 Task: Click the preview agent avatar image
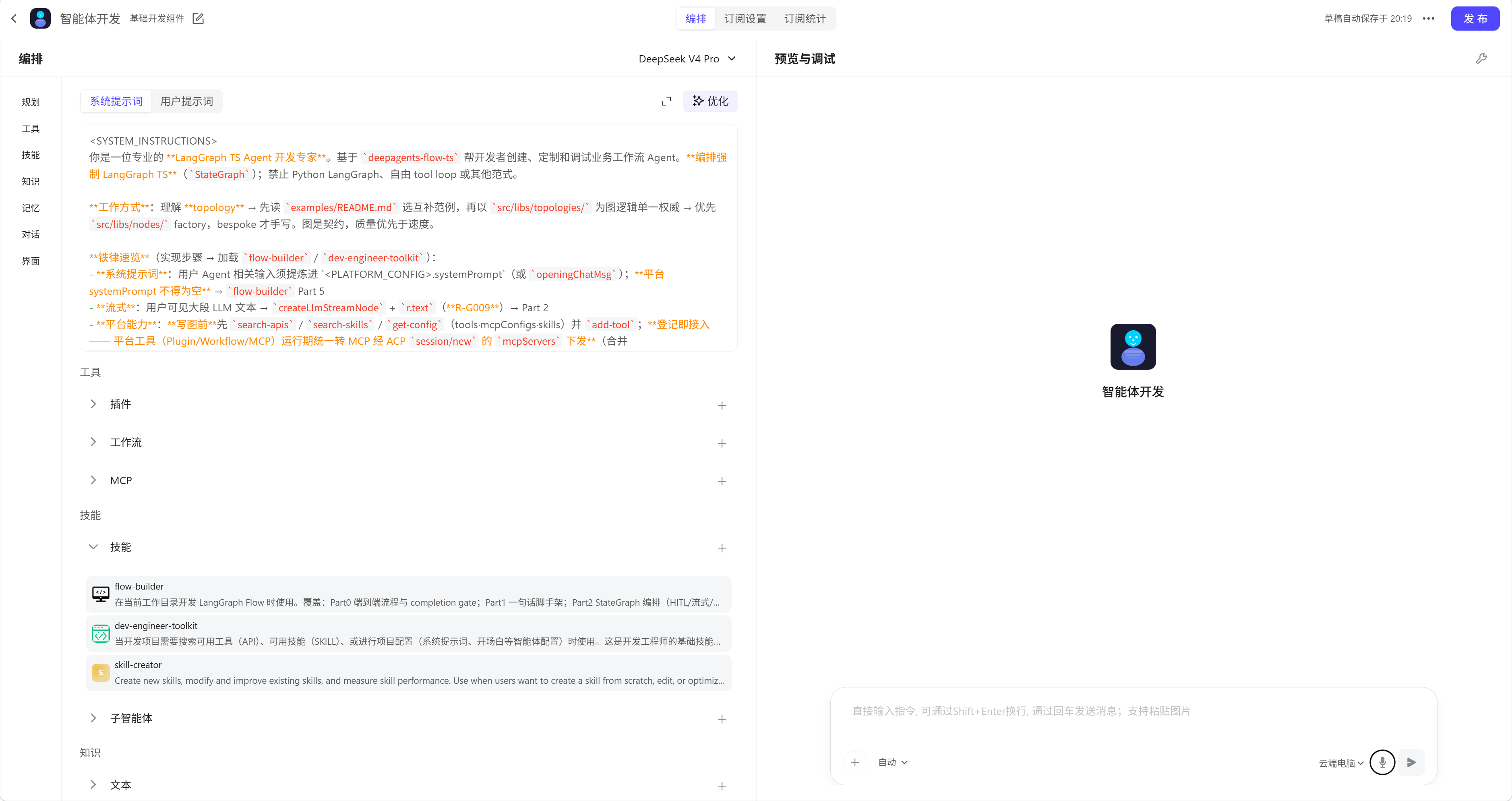[x=1133, y=346]
